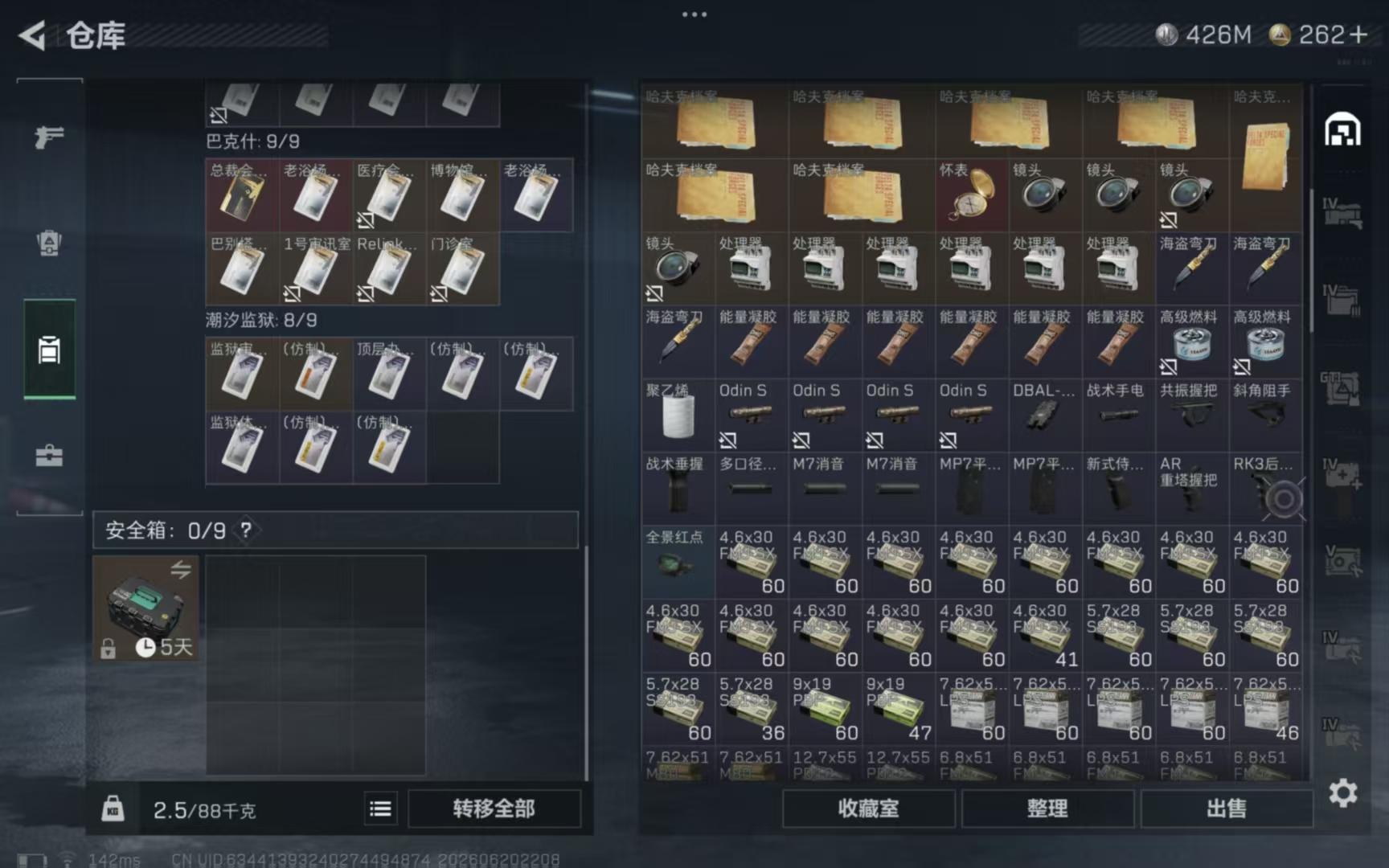
Task: Choose the 全景红点 sight
Action: click(x=678, y=563)
